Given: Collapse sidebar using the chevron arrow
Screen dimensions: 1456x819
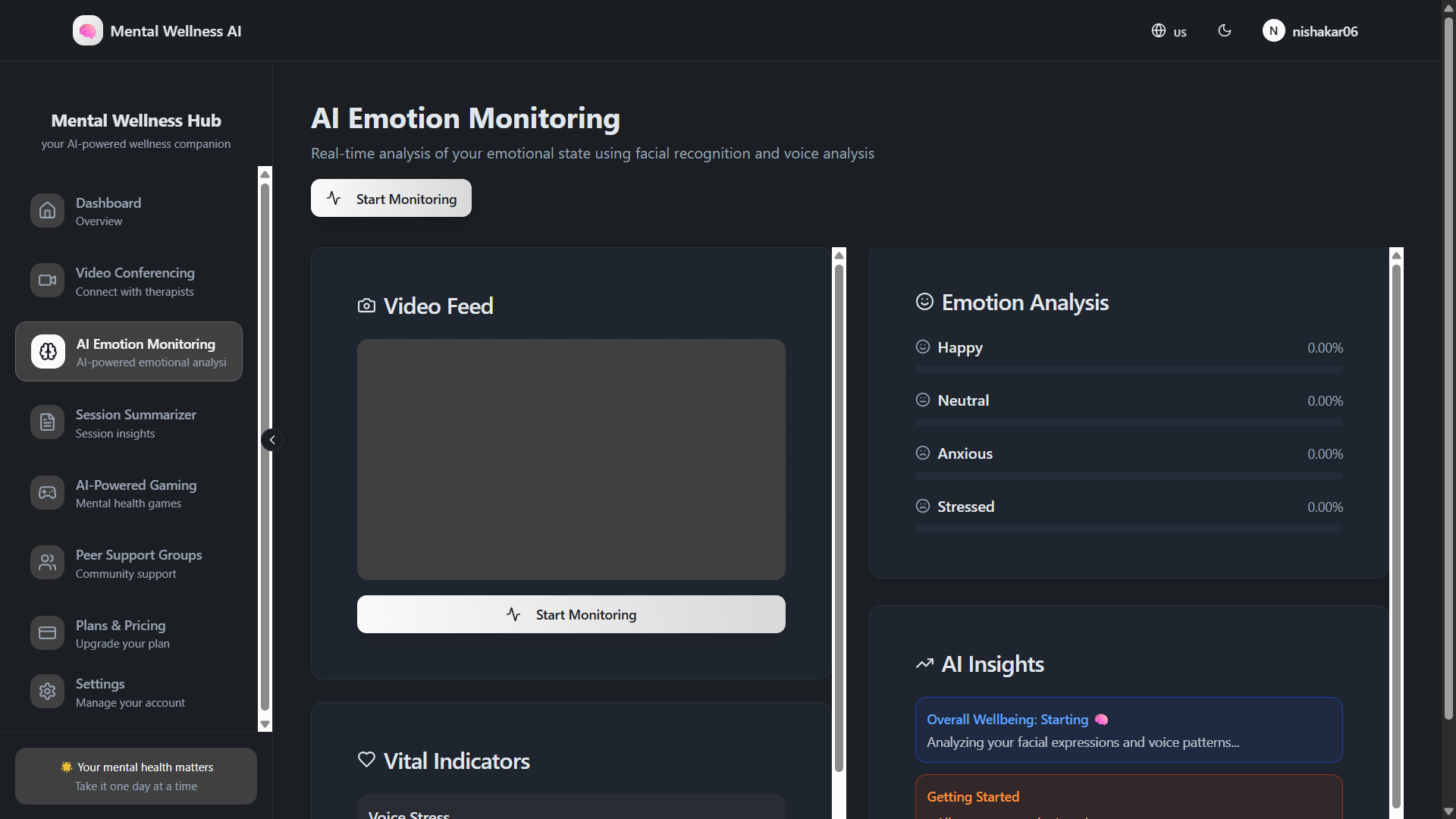Looking at the screenshot, I should click(272, 440).
